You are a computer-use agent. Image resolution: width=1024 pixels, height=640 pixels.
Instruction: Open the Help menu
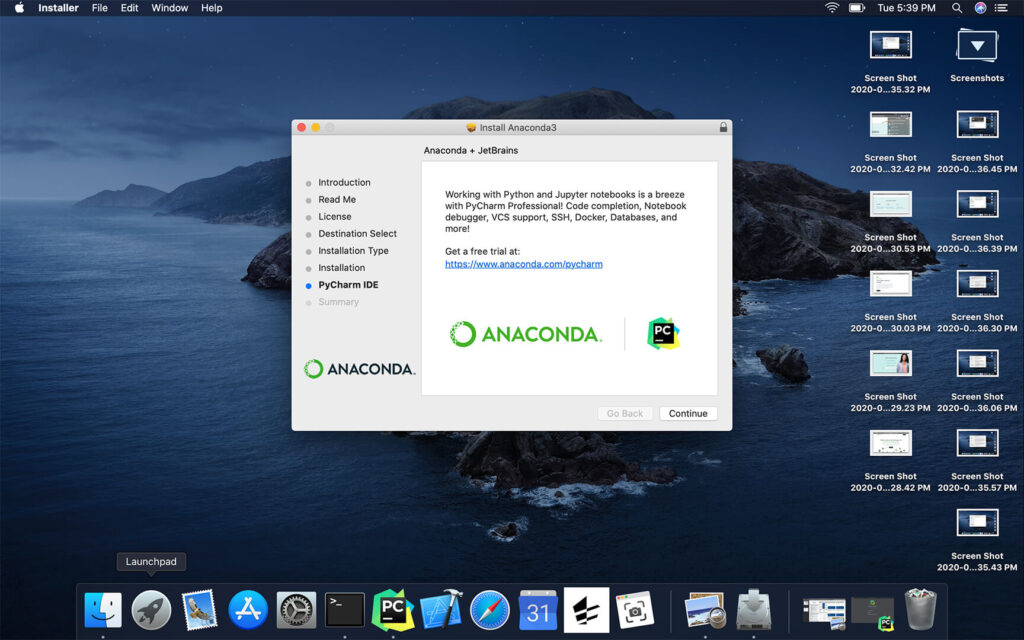pos(212,8)
